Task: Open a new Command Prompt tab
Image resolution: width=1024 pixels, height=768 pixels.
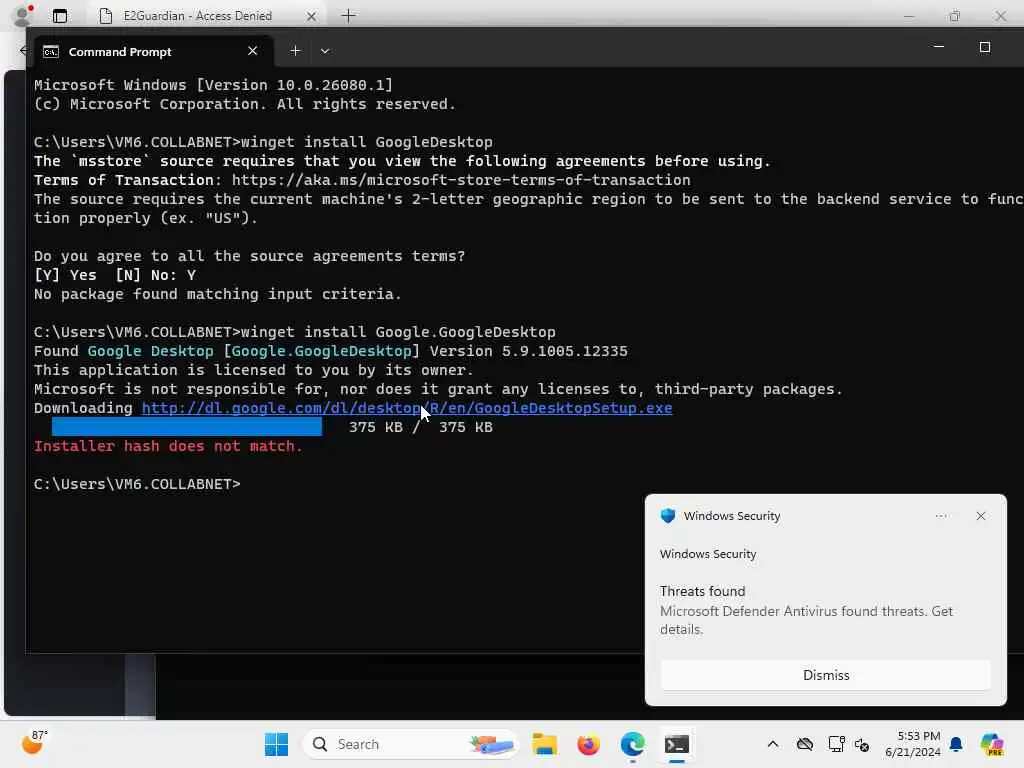Action: [x=295, y=51]
